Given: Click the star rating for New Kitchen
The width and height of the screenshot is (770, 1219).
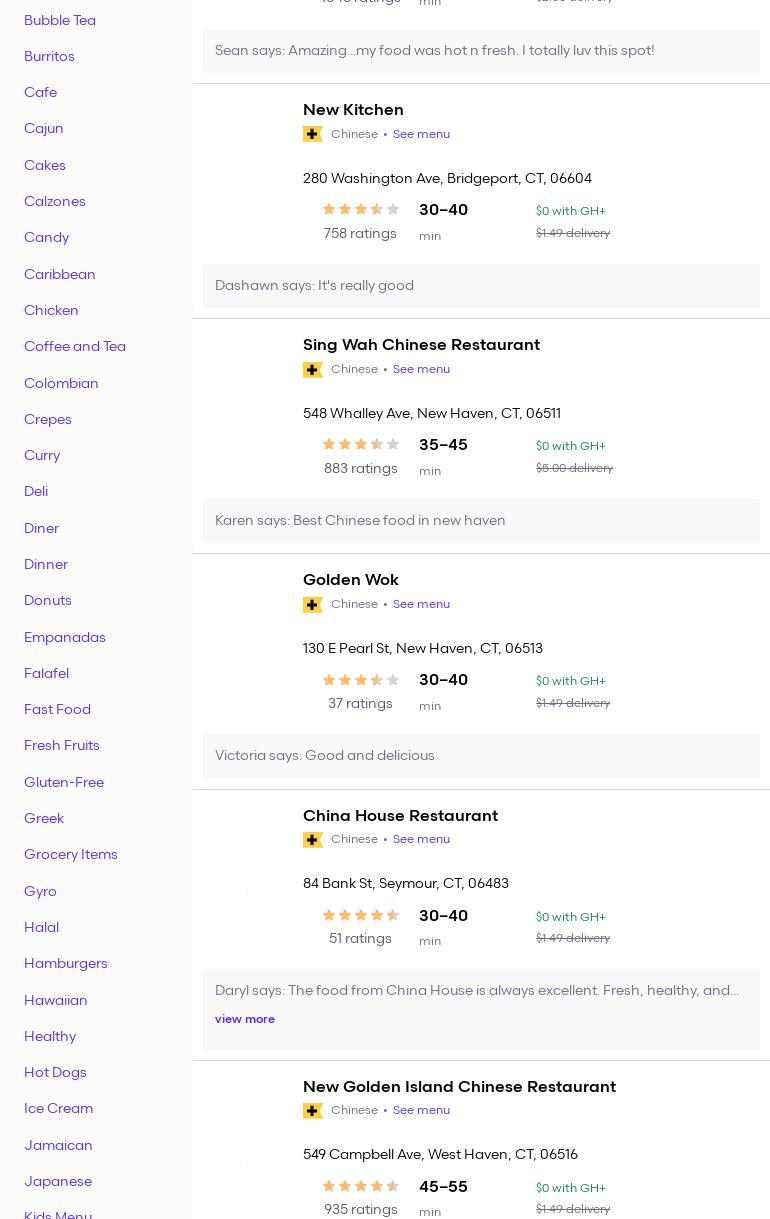Looking at the screenshot, I should pyautogui.click(x=360, y=209).
